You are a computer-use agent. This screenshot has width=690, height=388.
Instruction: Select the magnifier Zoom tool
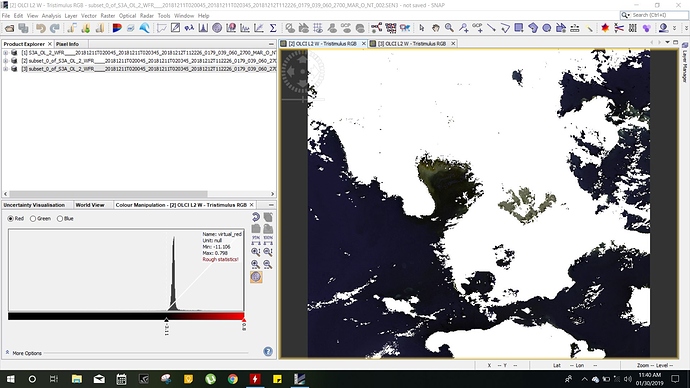coord(449,28)
